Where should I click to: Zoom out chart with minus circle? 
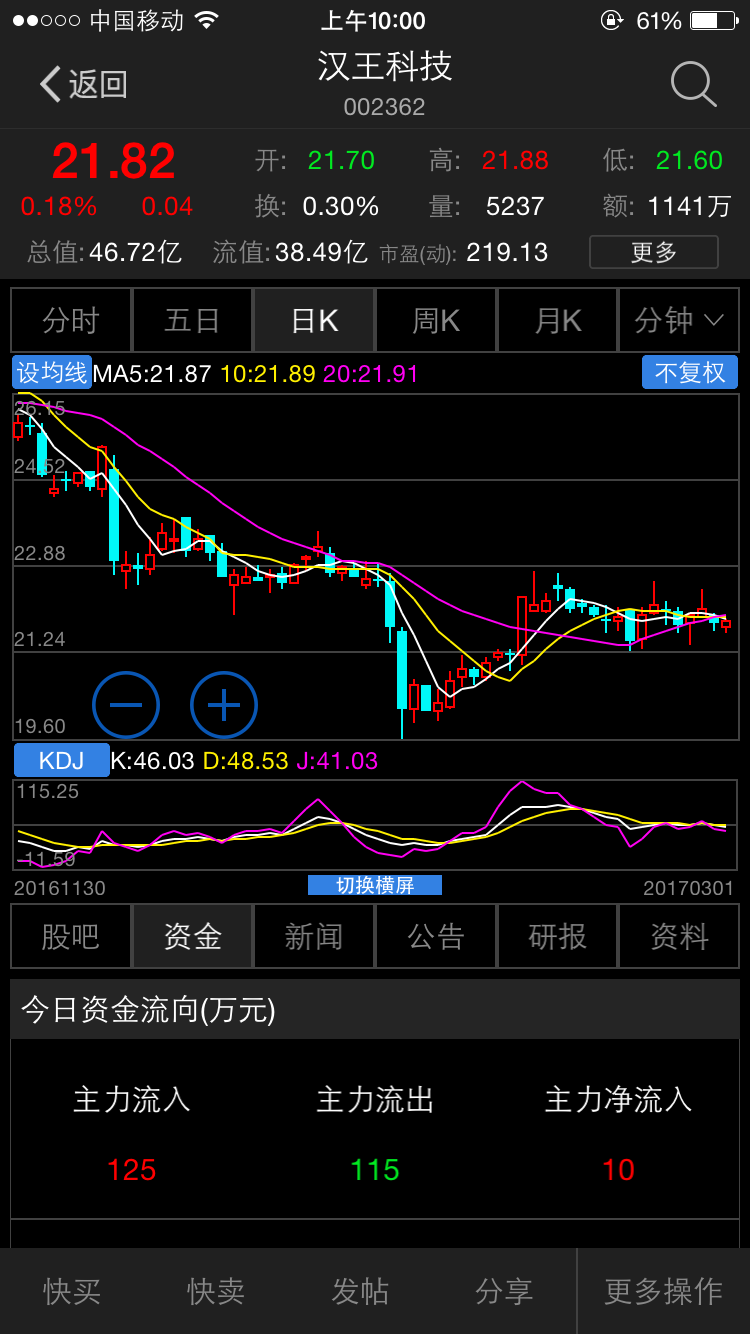tap(126, 705)
